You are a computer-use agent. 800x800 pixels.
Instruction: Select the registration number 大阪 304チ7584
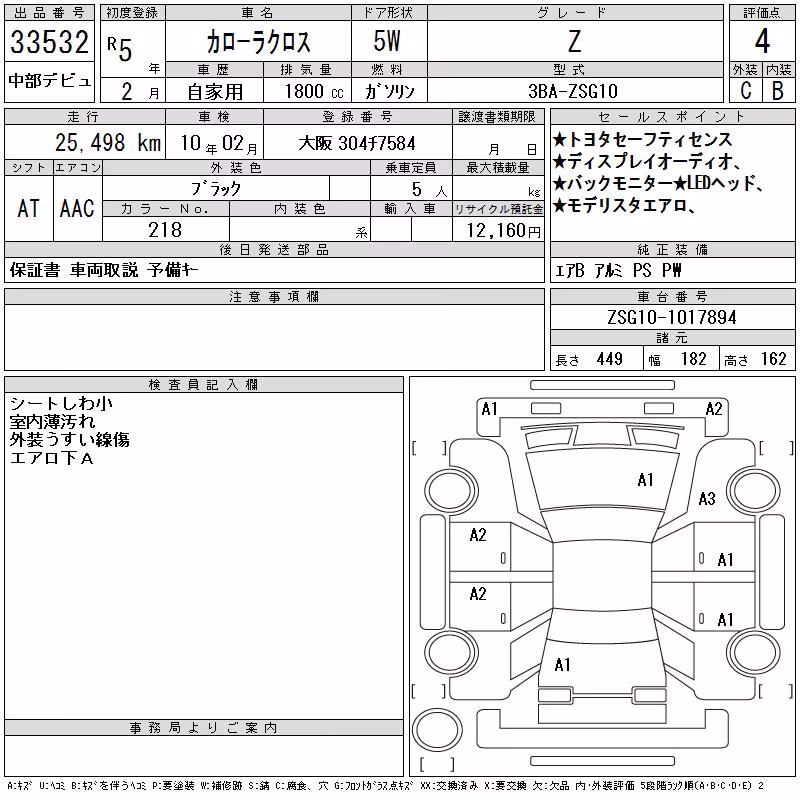[357, 143]
